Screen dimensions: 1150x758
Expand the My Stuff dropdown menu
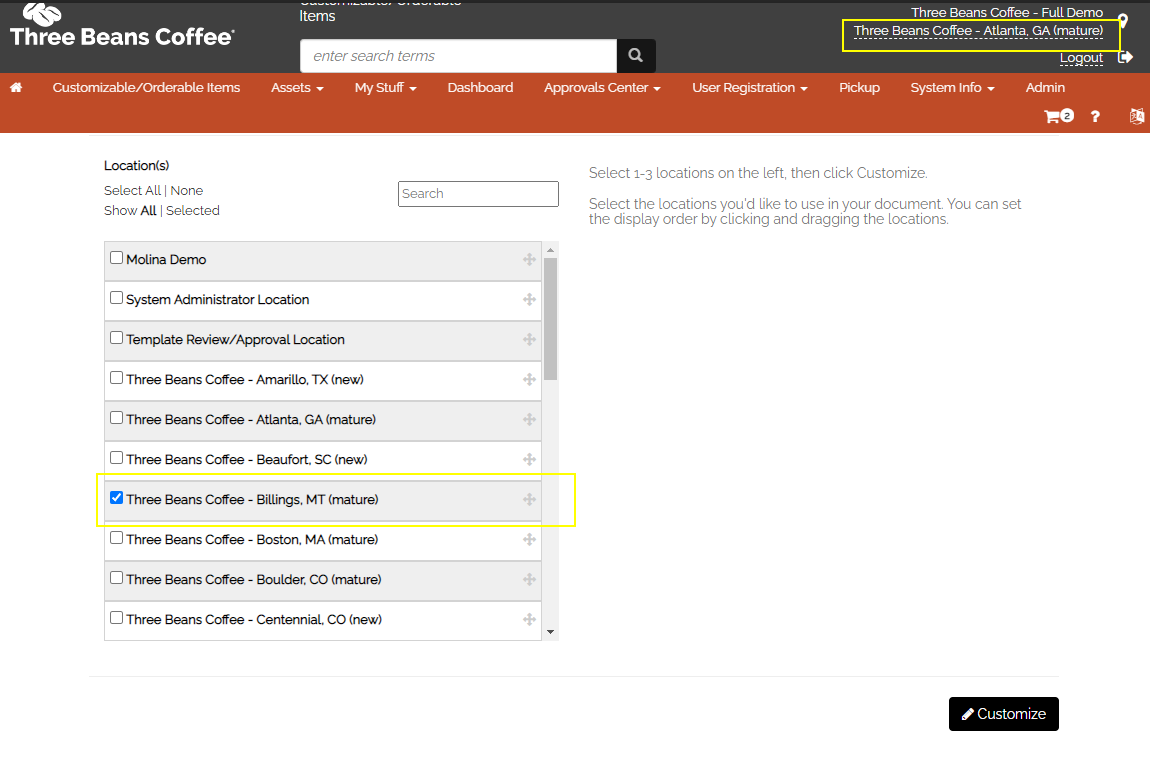pyautogui.click(x=386, y=88)
